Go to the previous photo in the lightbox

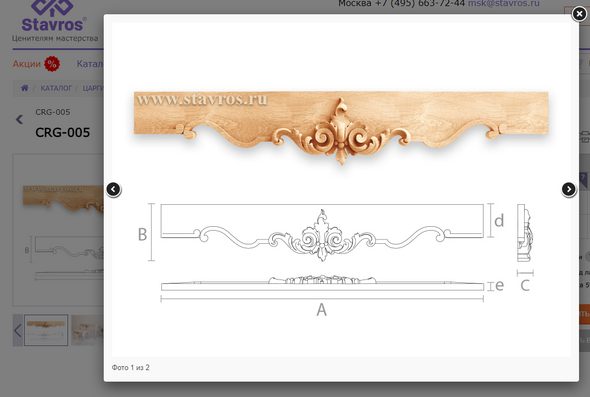coord(114,189)
